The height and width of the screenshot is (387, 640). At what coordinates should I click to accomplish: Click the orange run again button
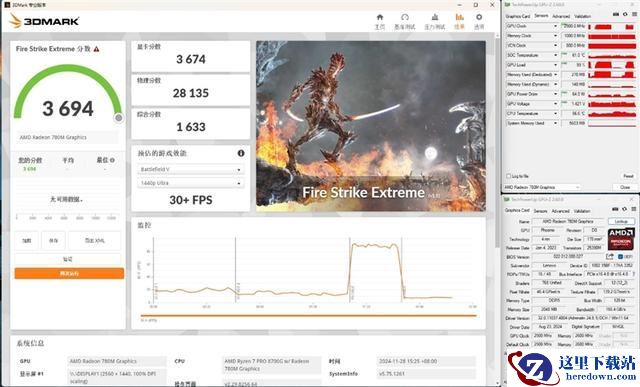point(69,273)
